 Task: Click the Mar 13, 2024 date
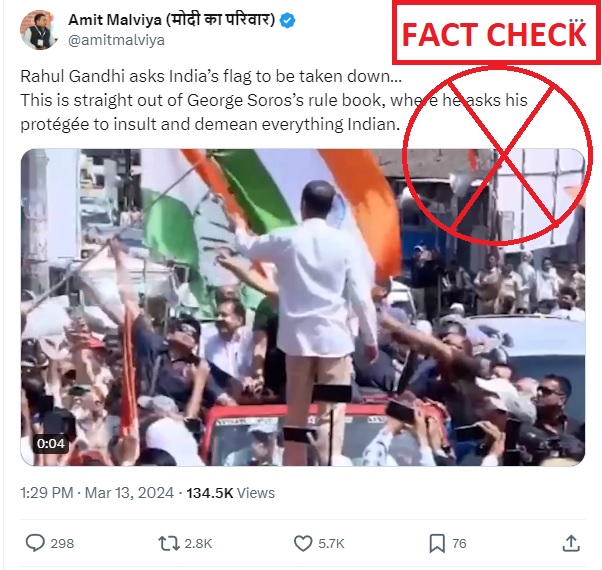(x=129, y=492)
